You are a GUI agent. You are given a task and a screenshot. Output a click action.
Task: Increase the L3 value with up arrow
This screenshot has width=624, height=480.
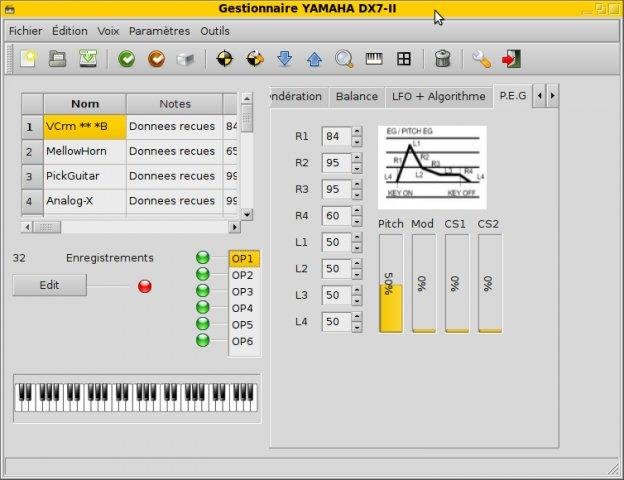(x=357, y=290)
